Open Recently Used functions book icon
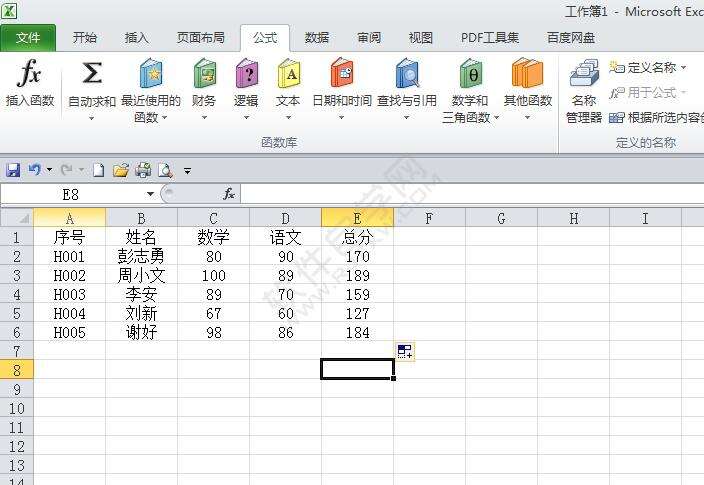Image resolution: width=704 pixels, height=485 pixels. coord(151,73)
